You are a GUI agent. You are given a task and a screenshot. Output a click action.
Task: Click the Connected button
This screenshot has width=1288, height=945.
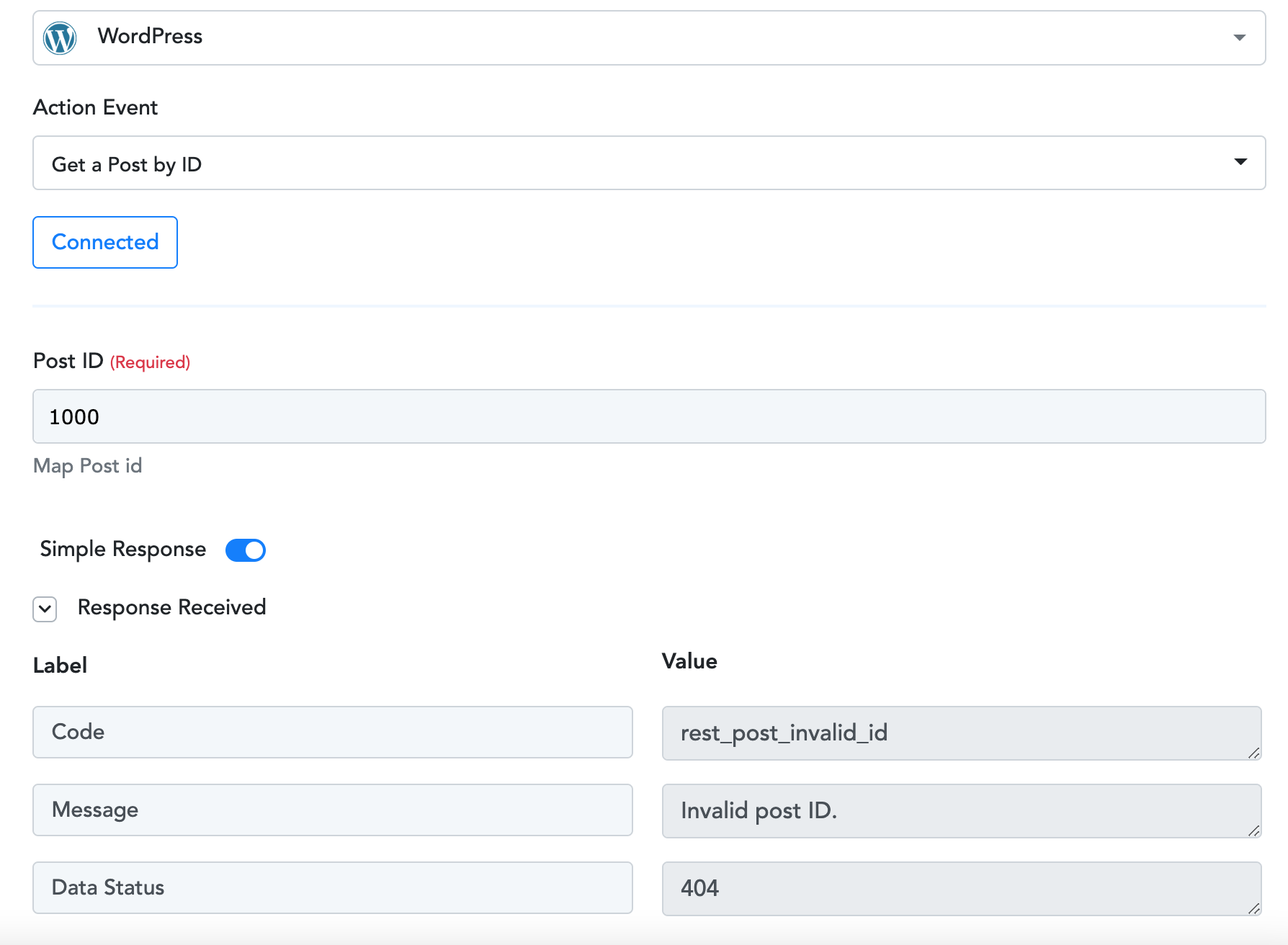pyautogui.click(x=105, y=242)
